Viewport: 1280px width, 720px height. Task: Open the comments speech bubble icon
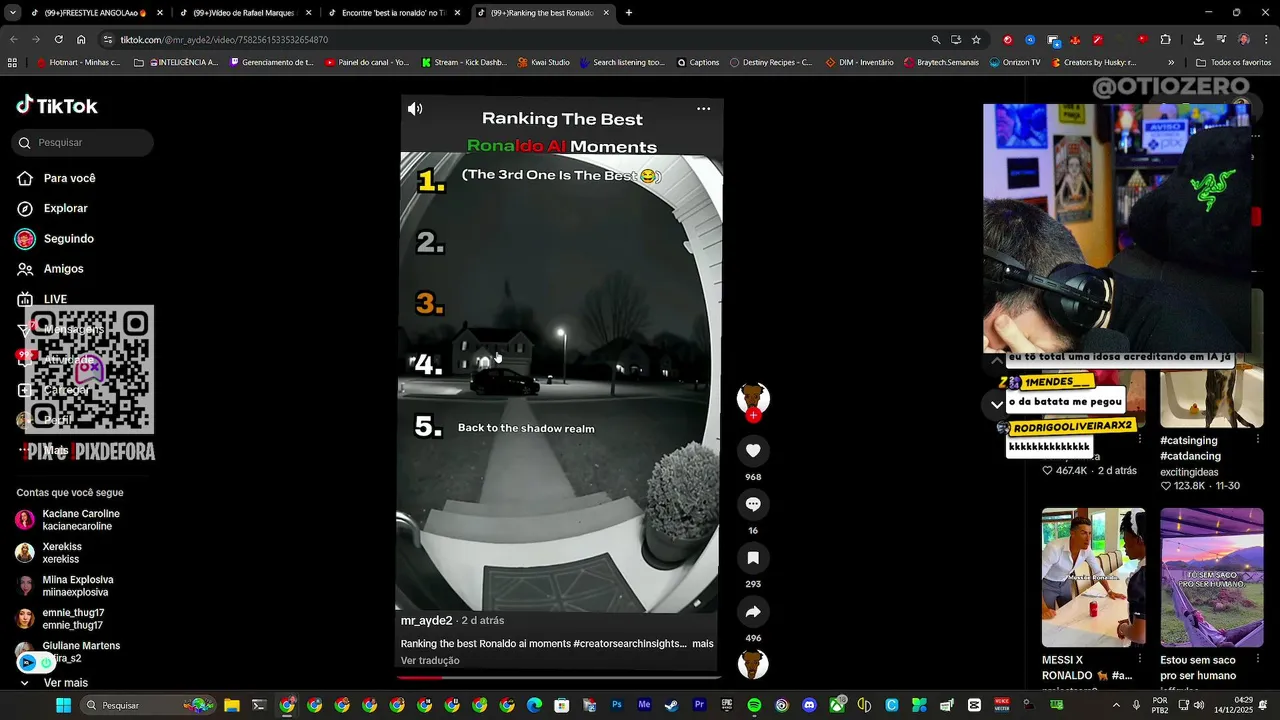753,504
